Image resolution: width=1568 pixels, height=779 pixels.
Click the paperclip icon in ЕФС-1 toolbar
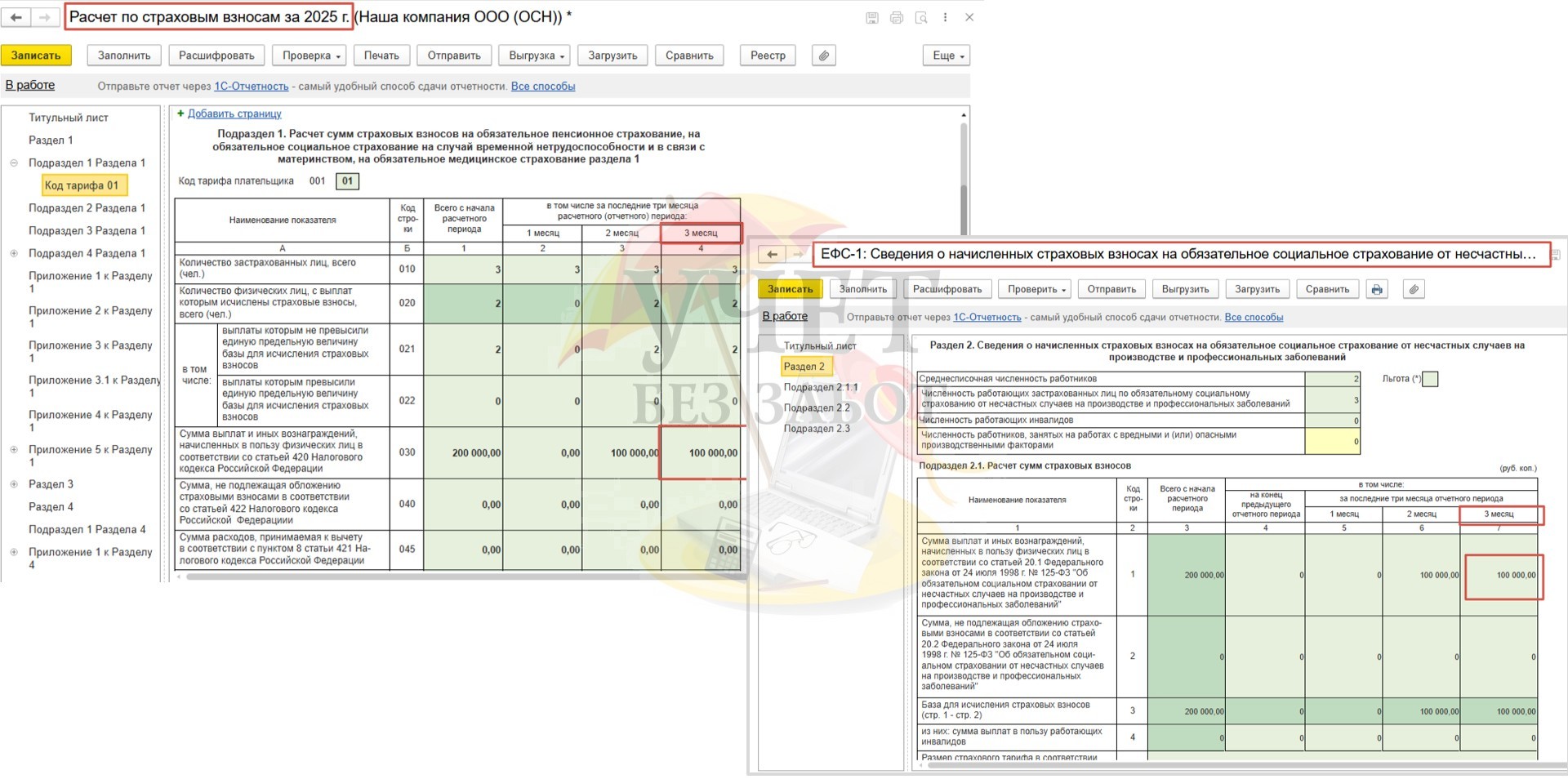click(1414, 289)
